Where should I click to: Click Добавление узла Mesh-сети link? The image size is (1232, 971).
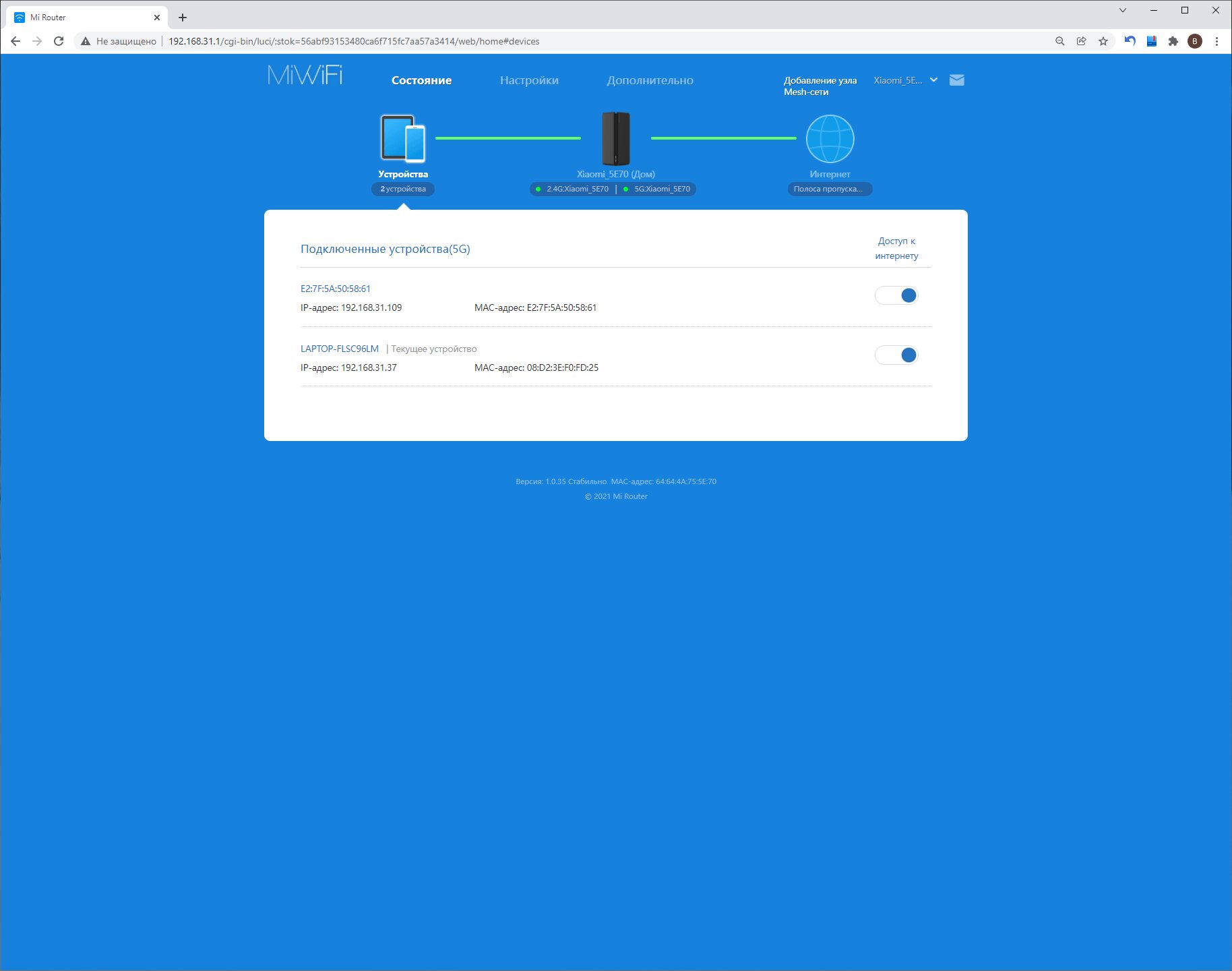tap(820, 86)
